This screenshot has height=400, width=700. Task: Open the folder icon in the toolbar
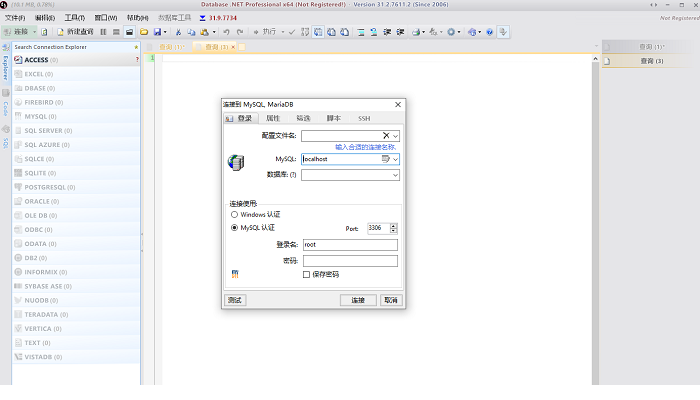click(x=144, y=32)
